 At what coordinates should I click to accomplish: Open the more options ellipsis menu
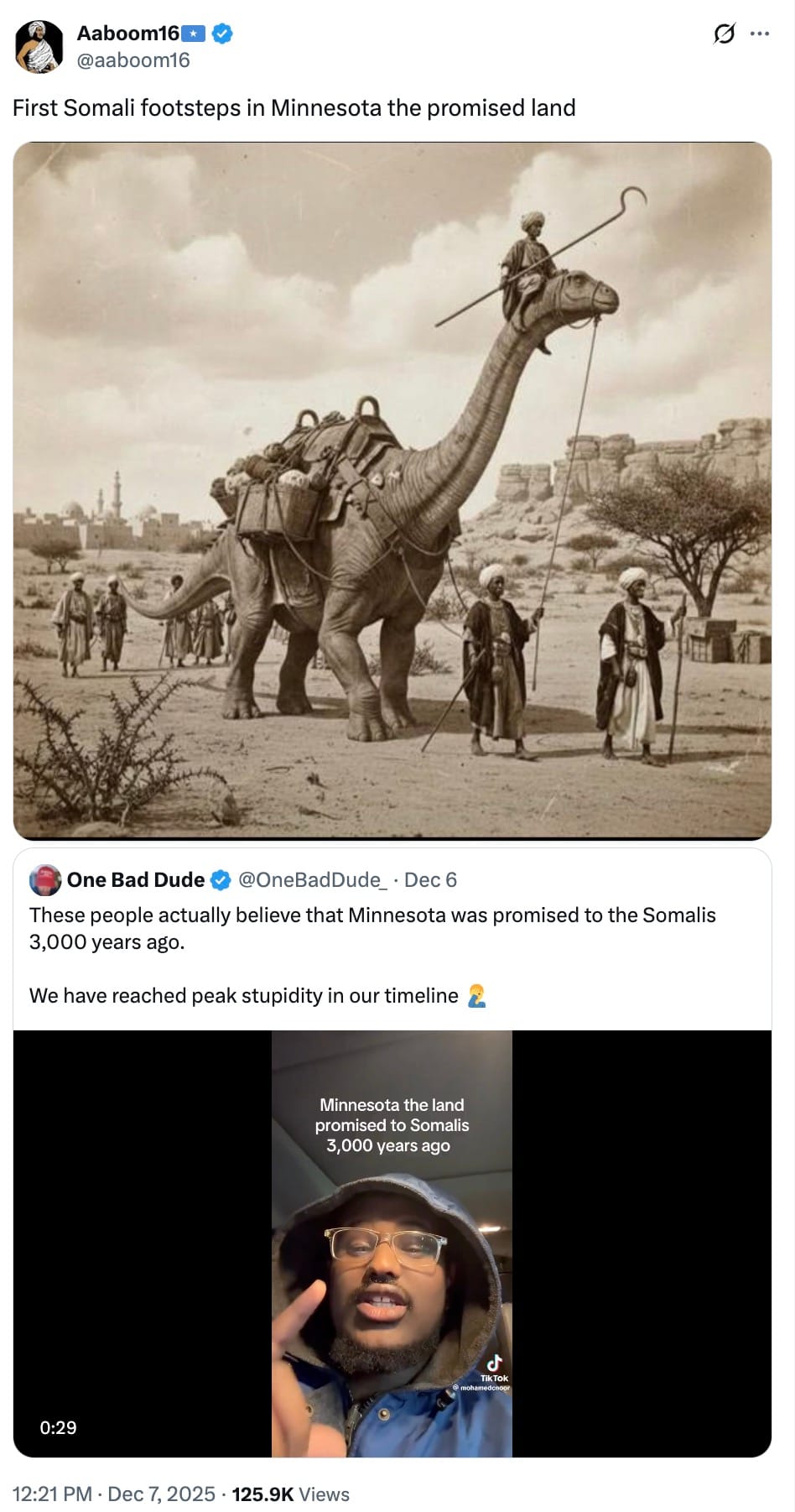(760, 34)
